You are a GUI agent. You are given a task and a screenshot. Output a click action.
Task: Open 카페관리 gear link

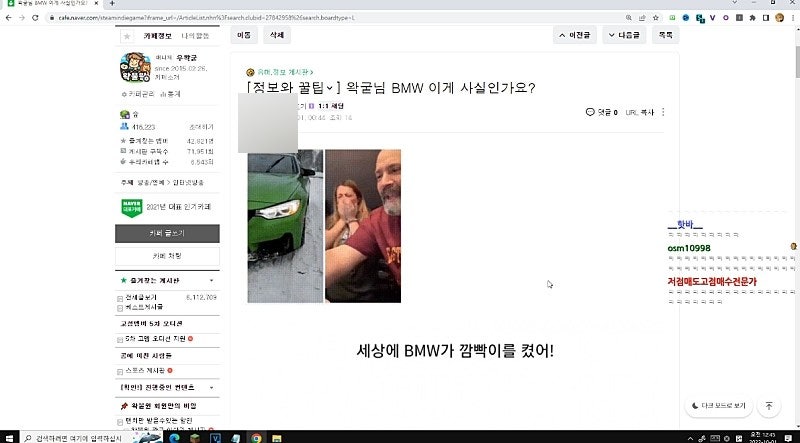click(x=138, y=94)
